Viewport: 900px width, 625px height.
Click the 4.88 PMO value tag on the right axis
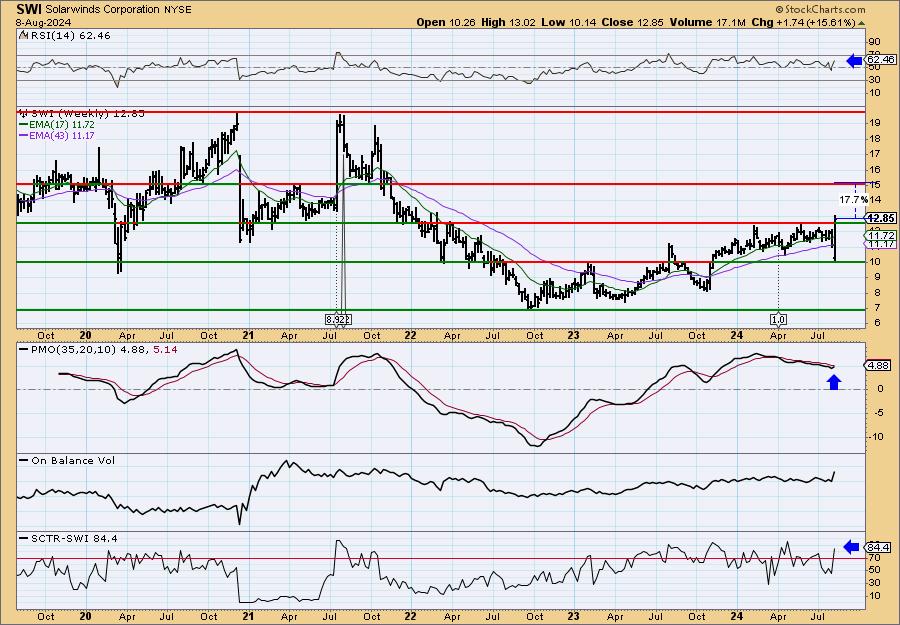click(878, 366)
